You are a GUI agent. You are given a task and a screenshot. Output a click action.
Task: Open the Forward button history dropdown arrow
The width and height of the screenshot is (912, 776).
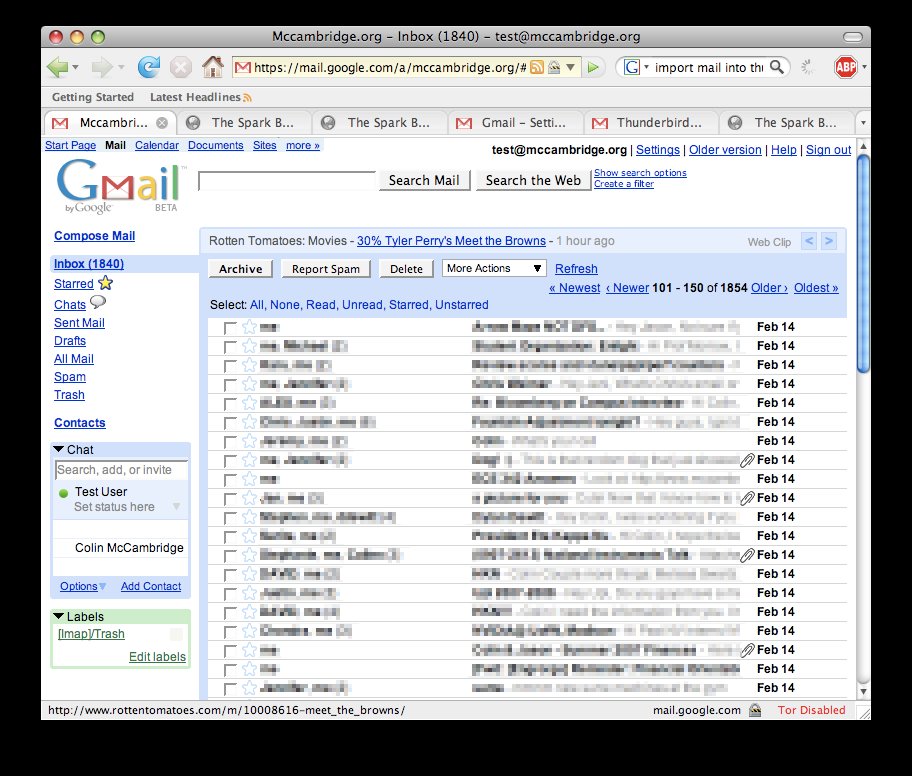(121, 67)
